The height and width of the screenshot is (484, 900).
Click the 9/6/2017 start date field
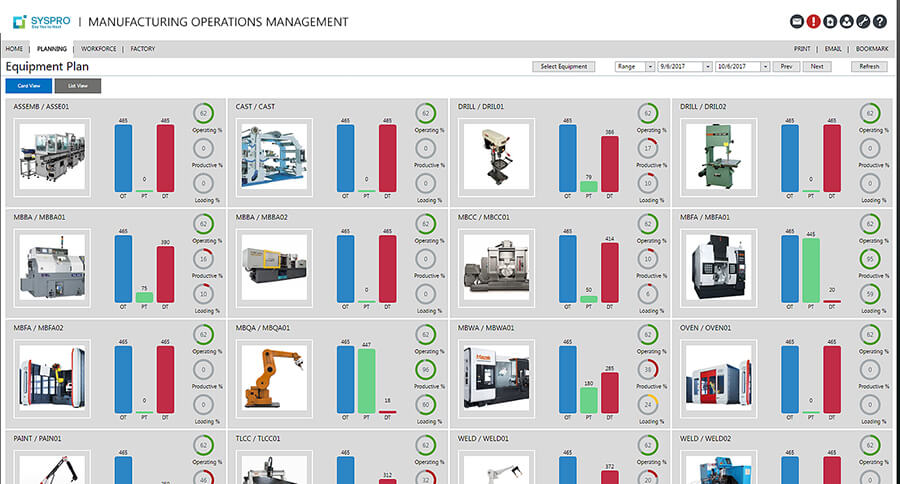(x=681, y=67)
